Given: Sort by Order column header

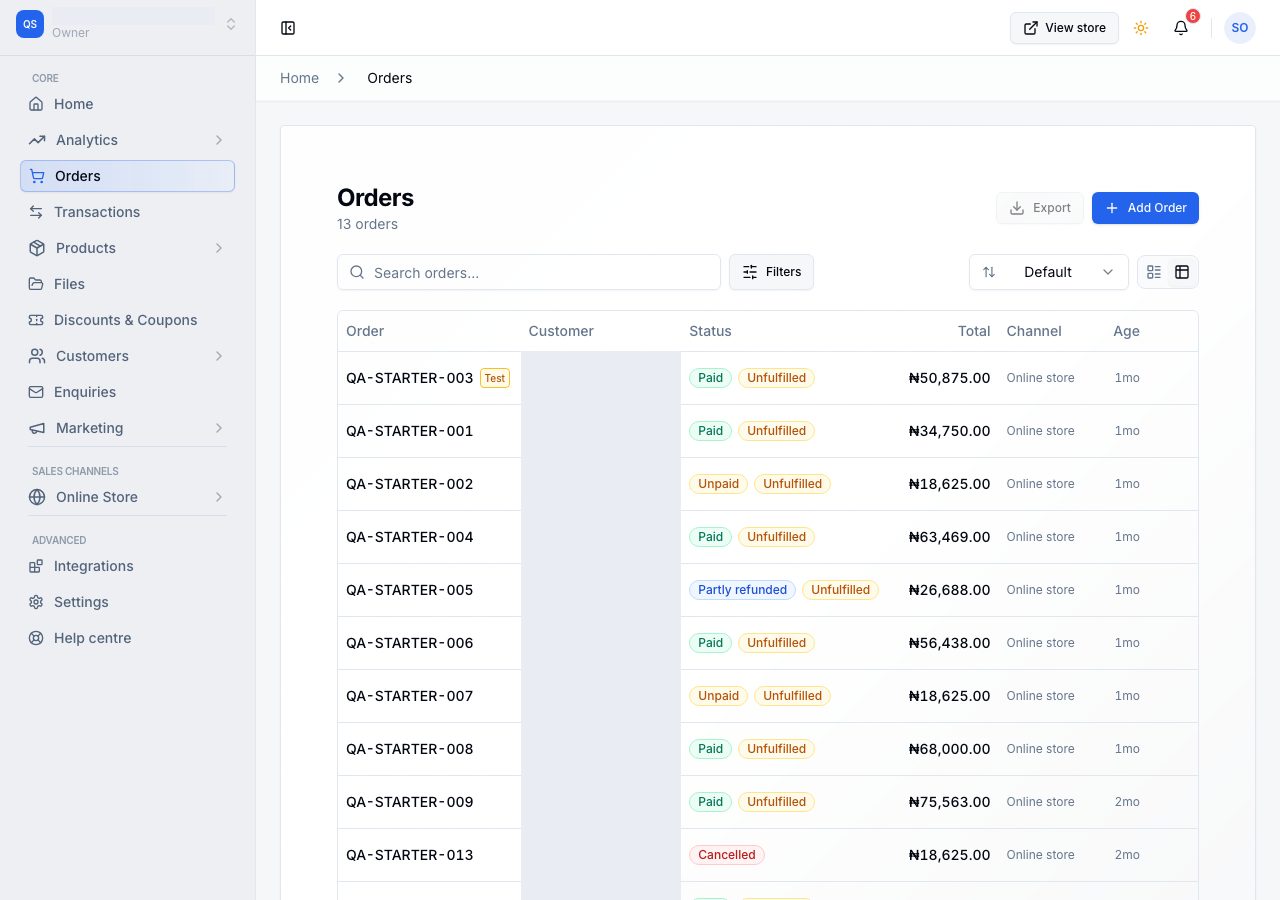Looking at the screenshot, I should [365, 331].
